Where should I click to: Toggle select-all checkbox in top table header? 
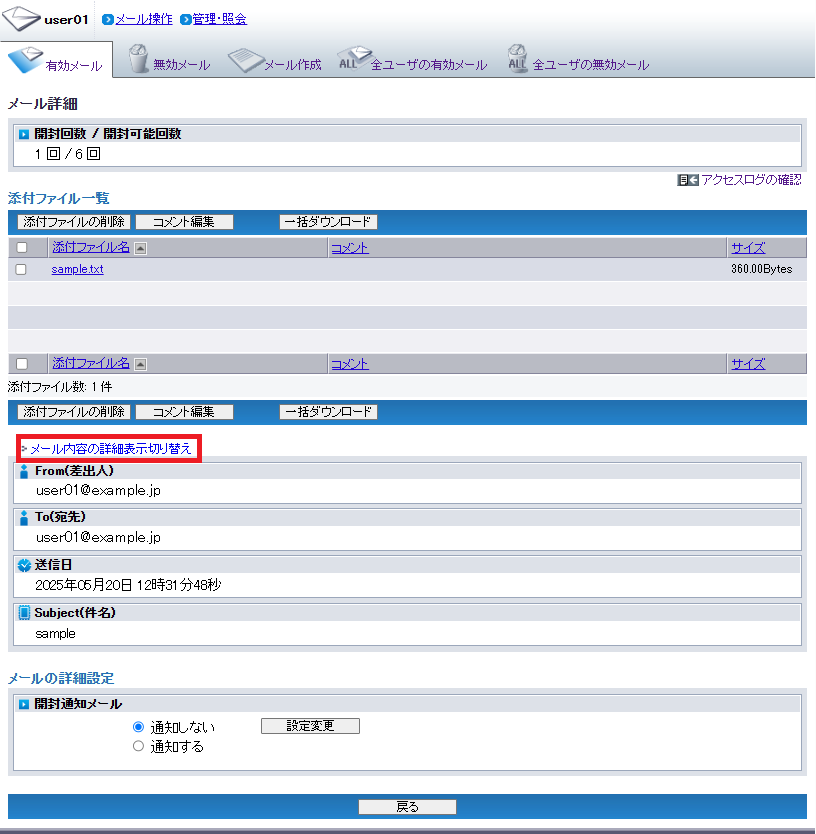pyautogui.click(x=21, y=249)
